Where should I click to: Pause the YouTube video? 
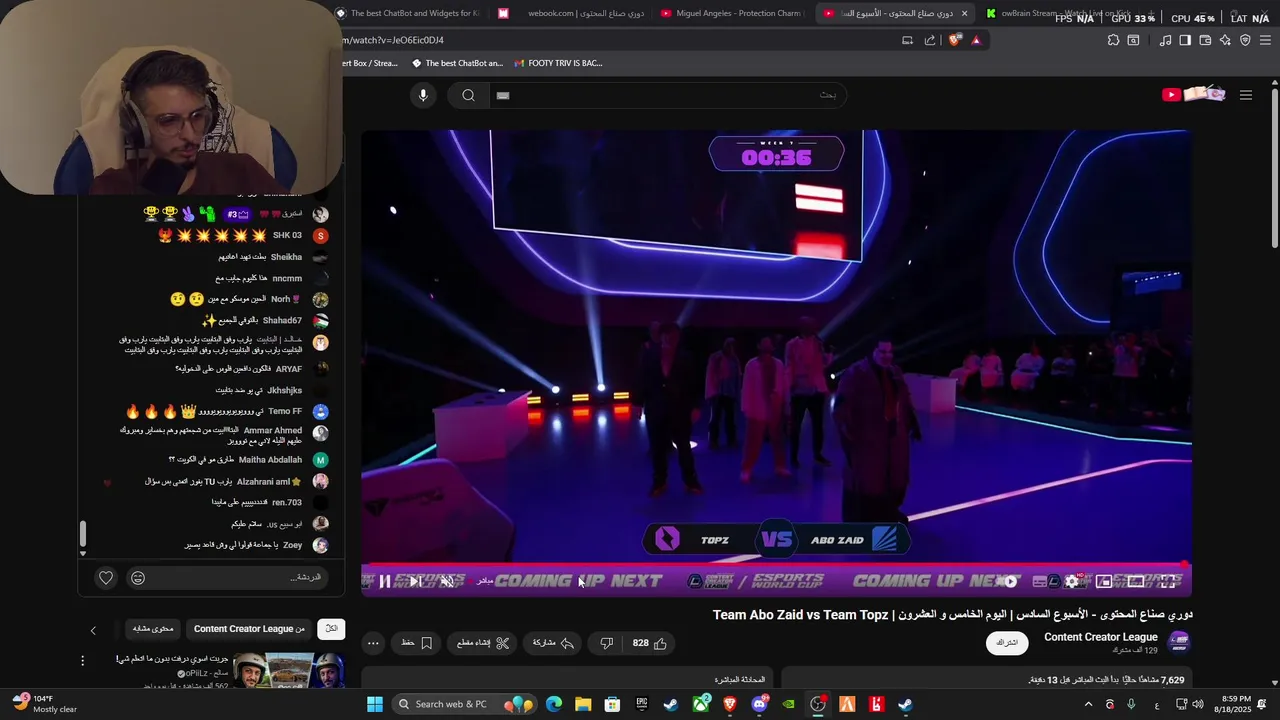pos(385,581)
